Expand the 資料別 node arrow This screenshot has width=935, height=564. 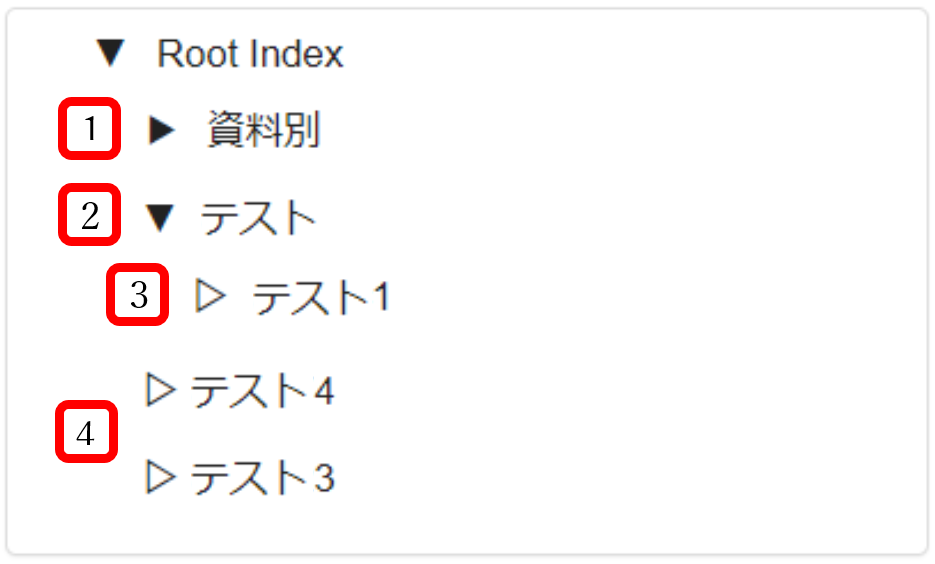(x=162, y=130)
